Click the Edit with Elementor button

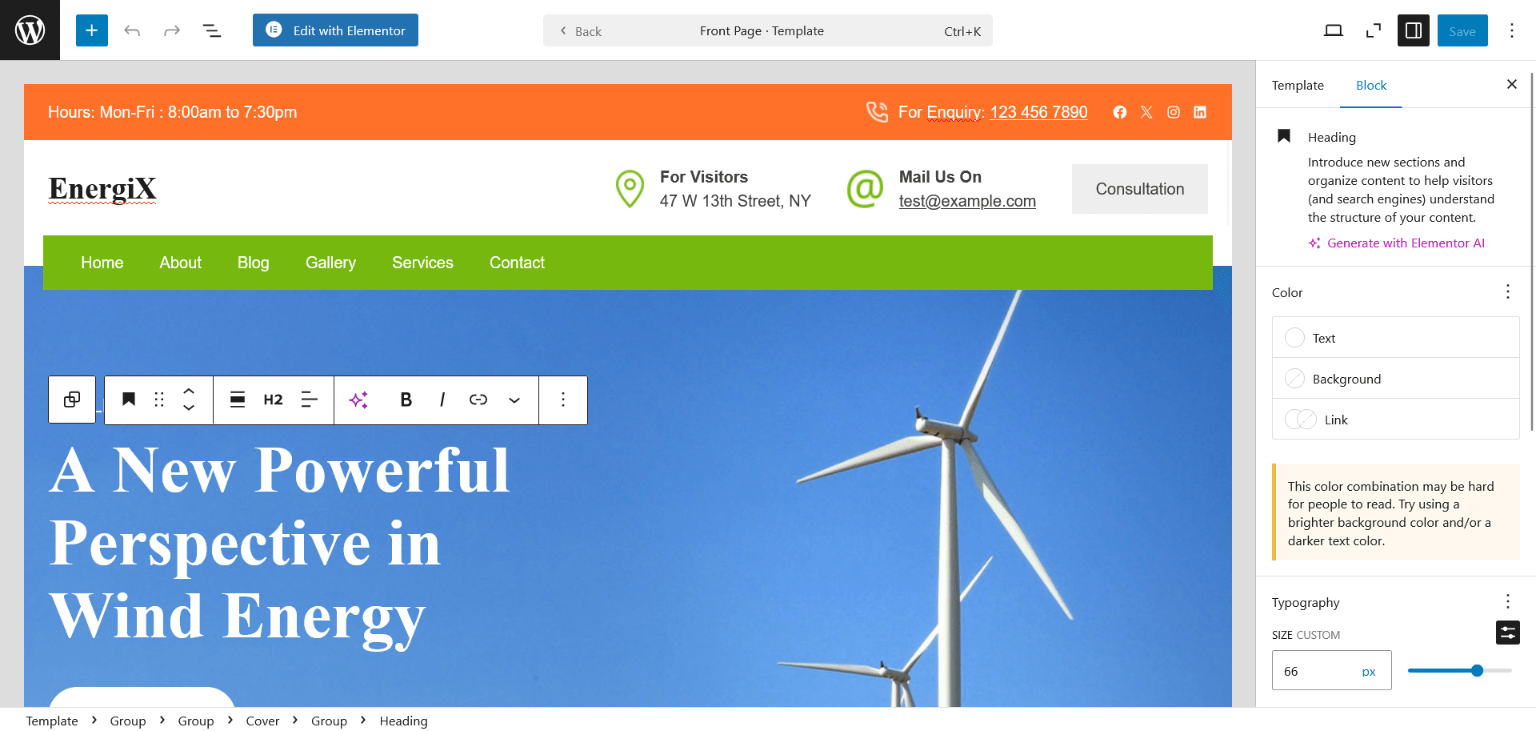click(x=335, y=30)
